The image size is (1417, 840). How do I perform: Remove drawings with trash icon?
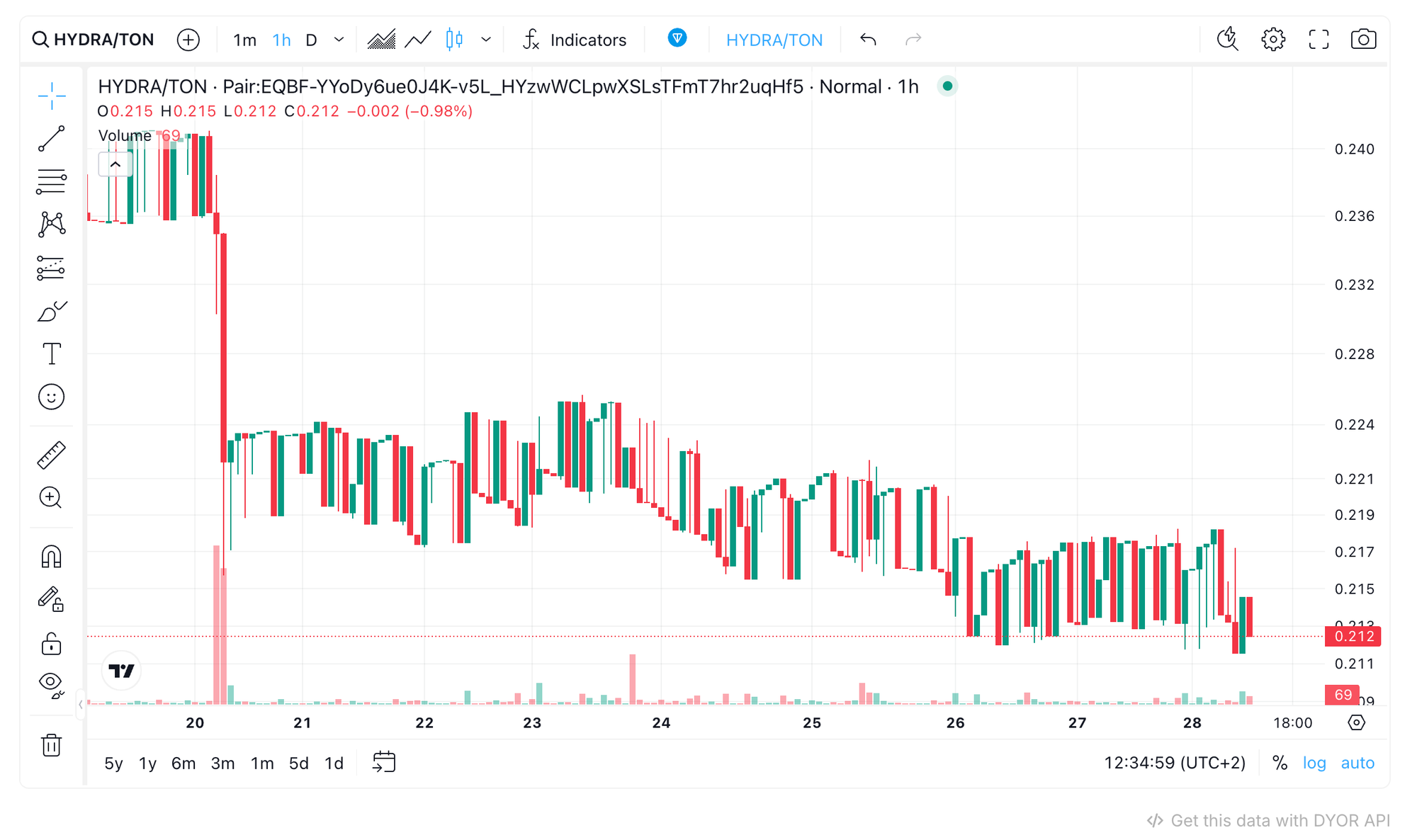click(52, 745)
